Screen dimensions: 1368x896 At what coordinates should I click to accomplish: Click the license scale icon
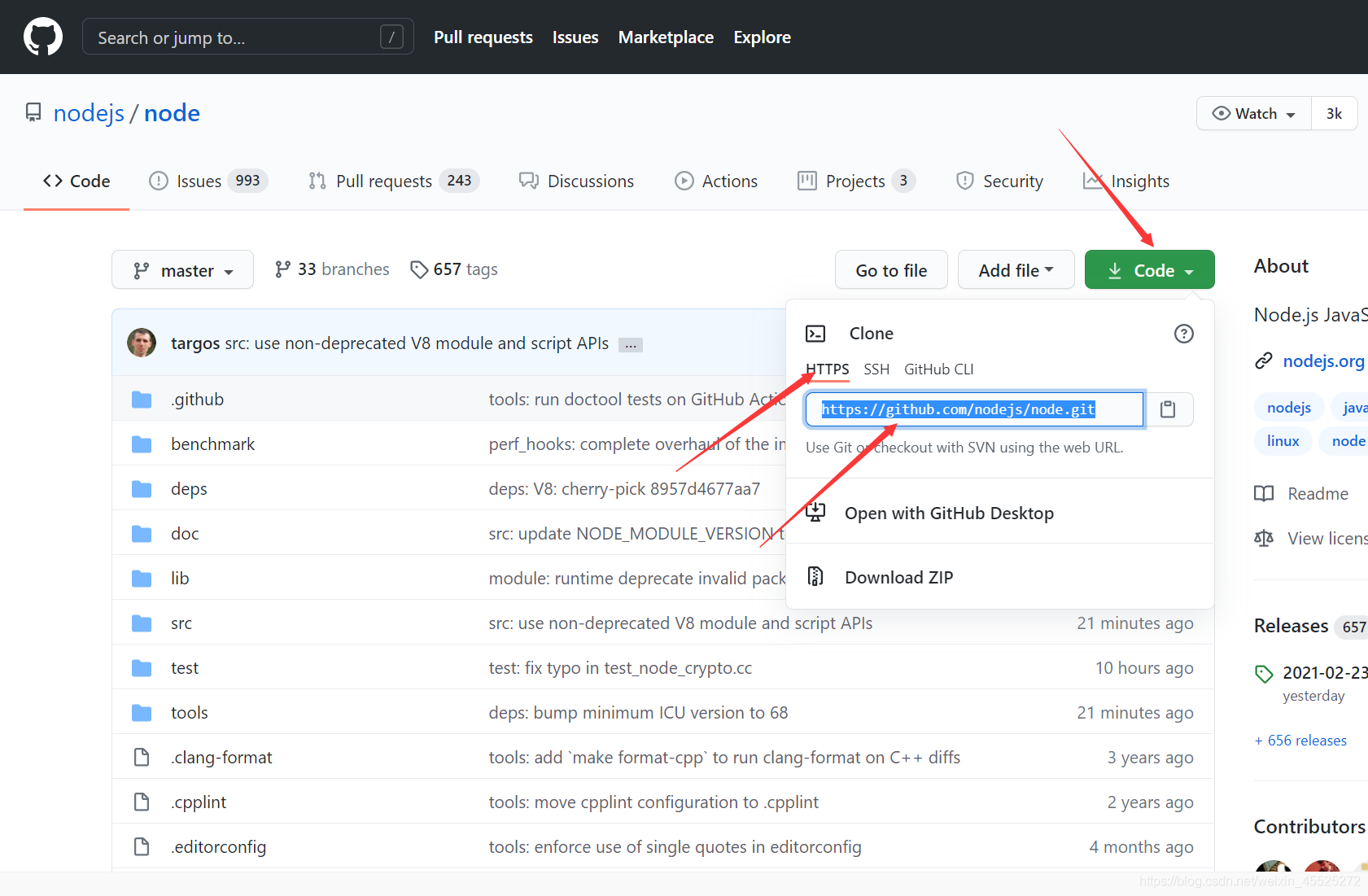pos(1264,538)
